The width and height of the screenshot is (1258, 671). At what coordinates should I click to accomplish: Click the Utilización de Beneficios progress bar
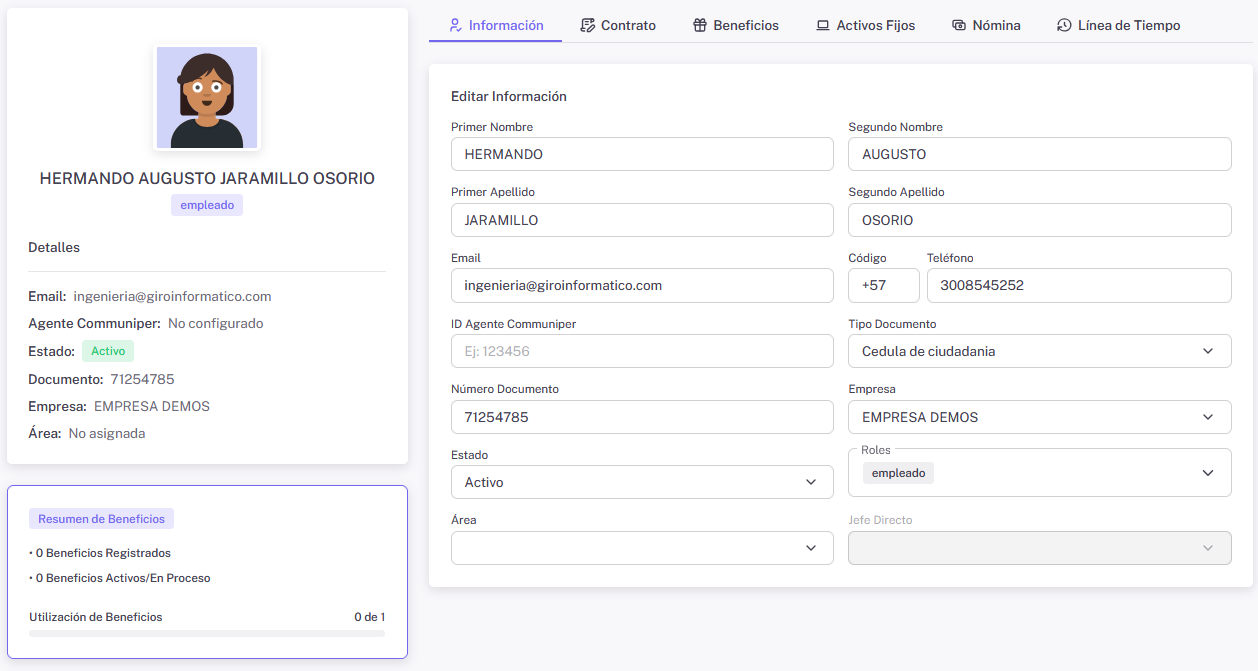click(x=207, y=633)
